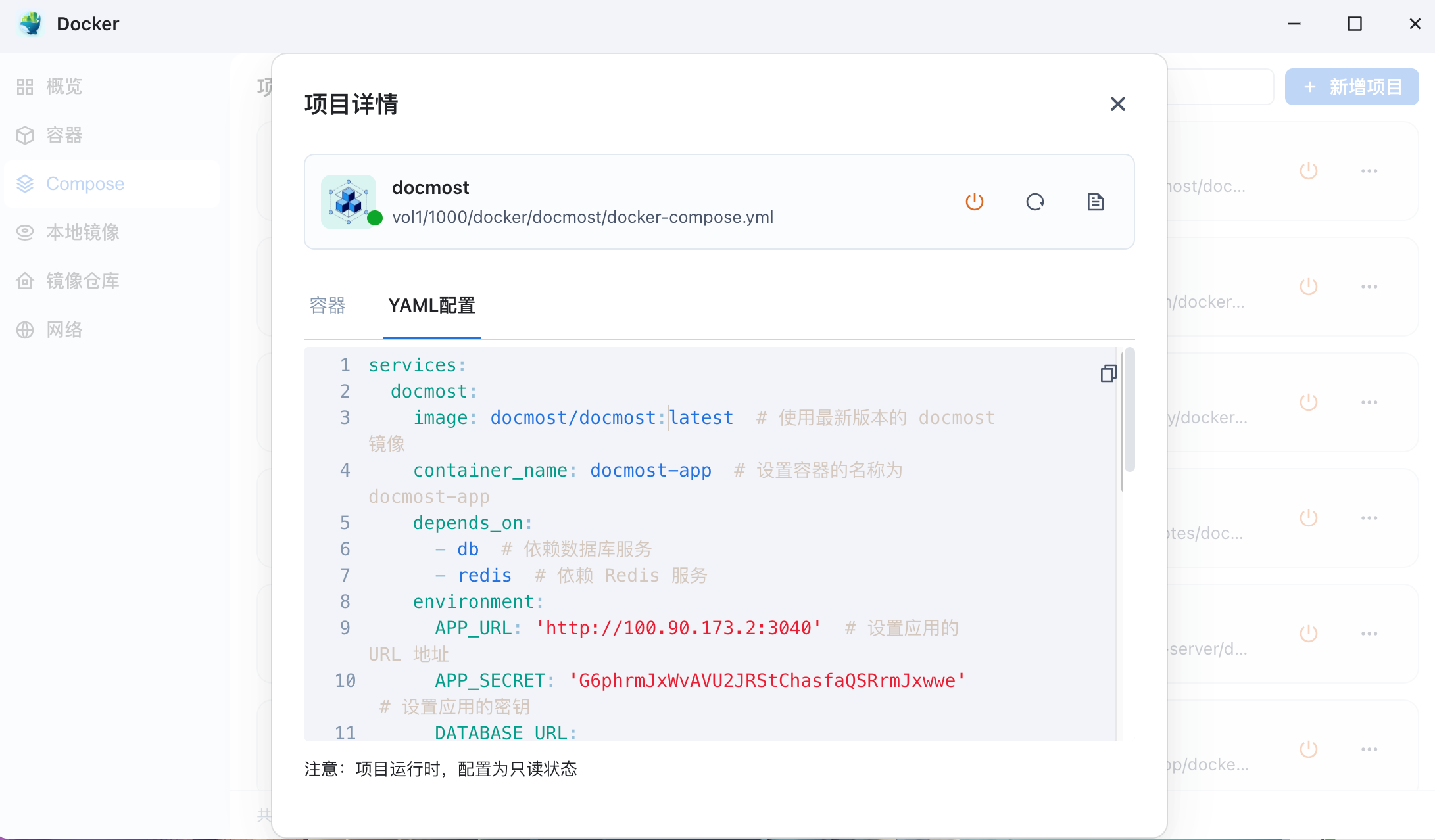Open more options for tes/doc... project row

click(1369, 518)
